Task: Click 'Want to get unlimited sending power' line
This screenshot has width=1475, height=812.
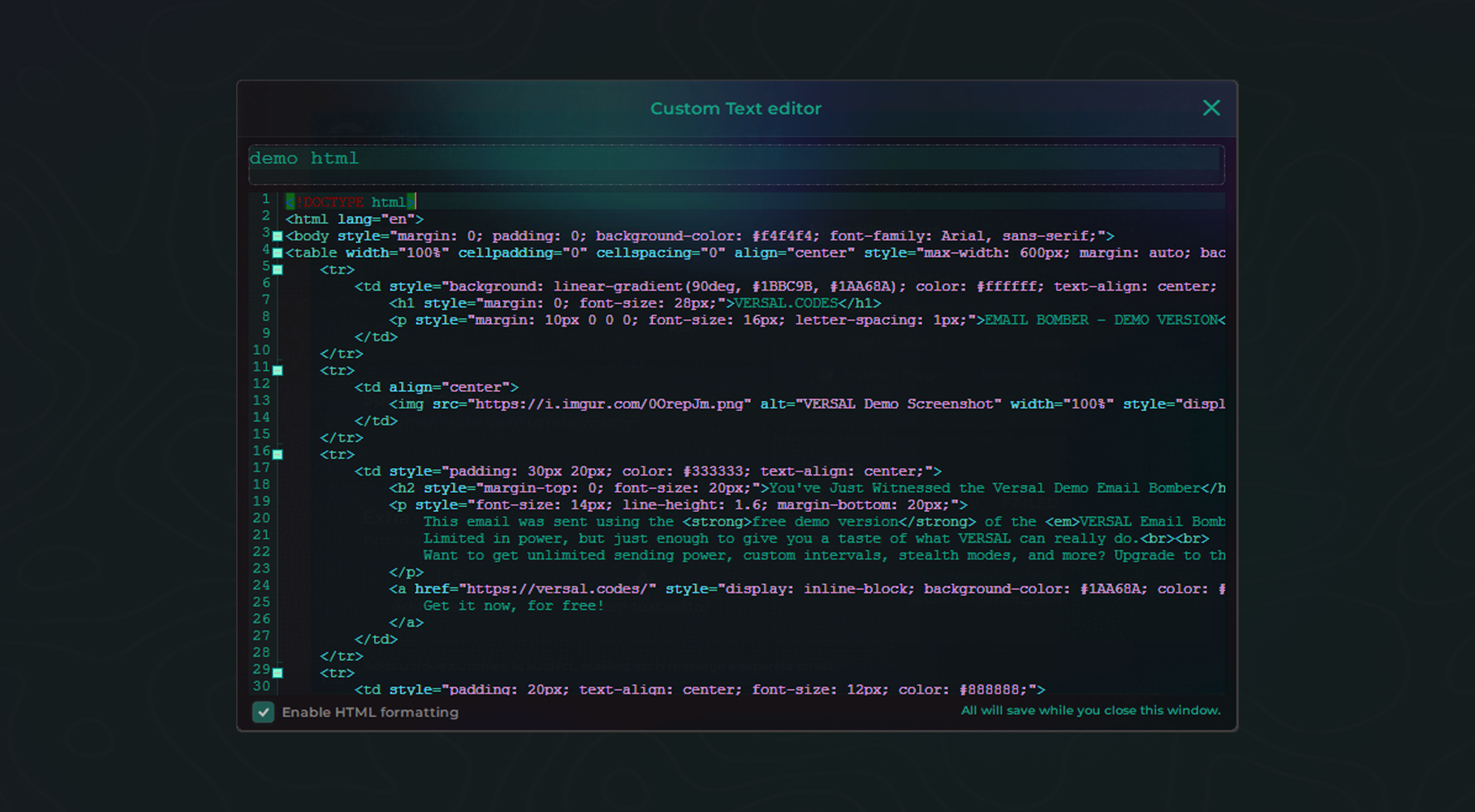Action: click(x=825, y=555)
